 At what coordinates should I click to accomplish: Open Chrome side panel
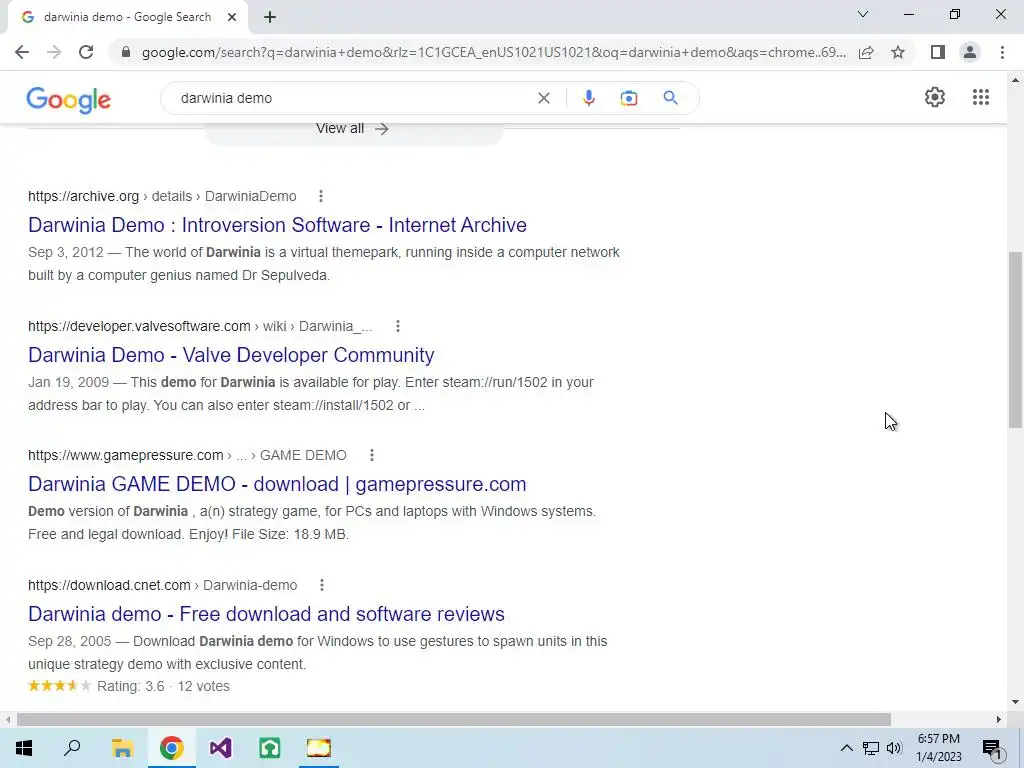point(938,52)
